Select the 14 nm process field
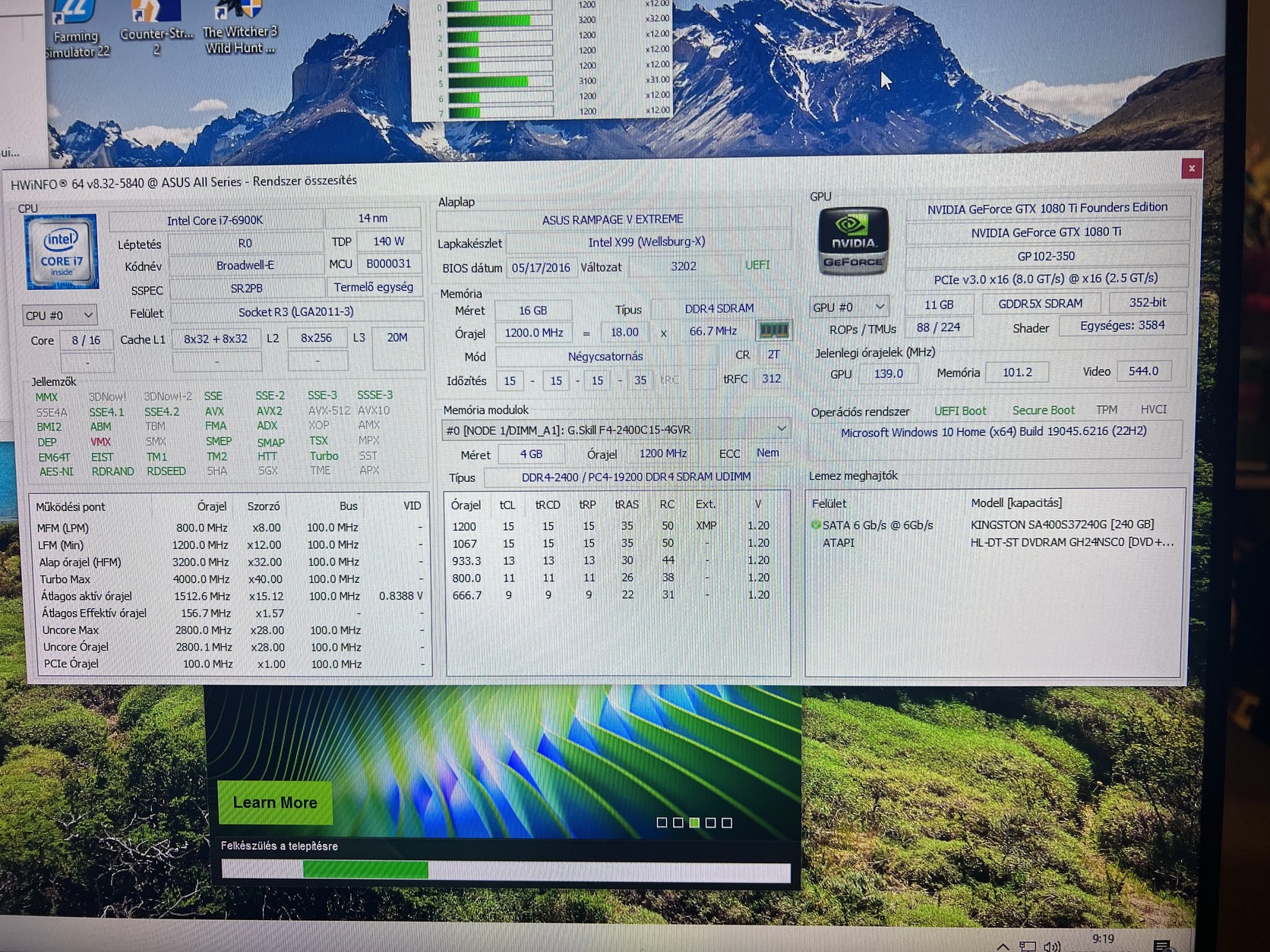The height and width of the screenshot is (952, 1270). coord(372,218)
